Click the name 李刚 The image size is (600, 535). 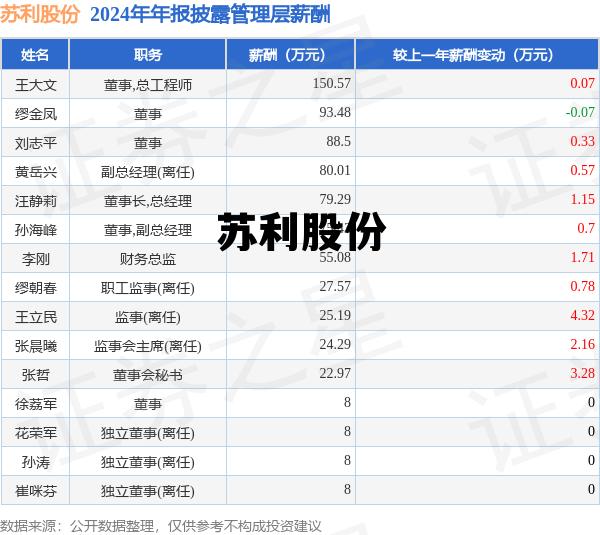[x=36, y=259]
